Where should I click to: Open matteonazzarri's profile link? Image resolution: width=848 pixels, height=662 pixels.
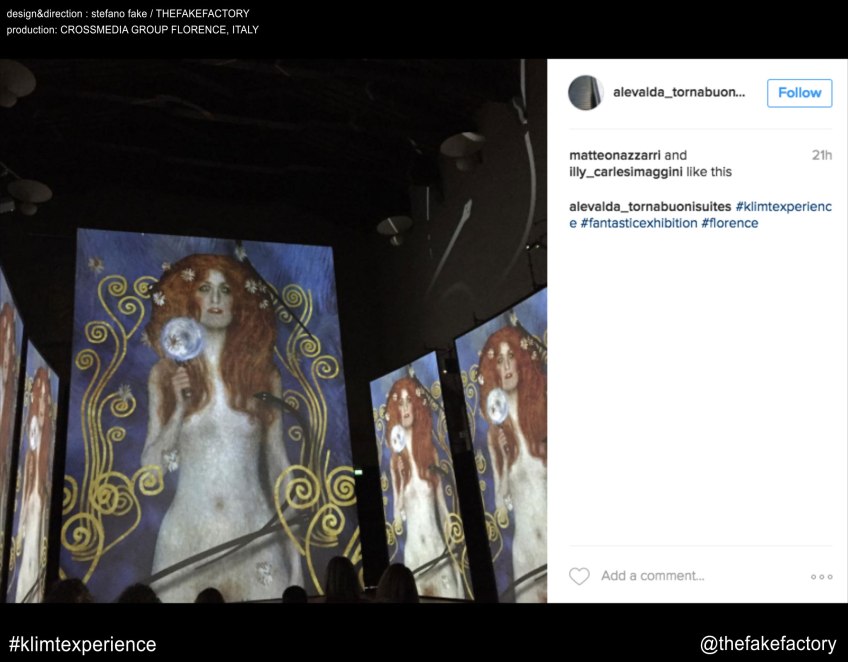[614, 155]
